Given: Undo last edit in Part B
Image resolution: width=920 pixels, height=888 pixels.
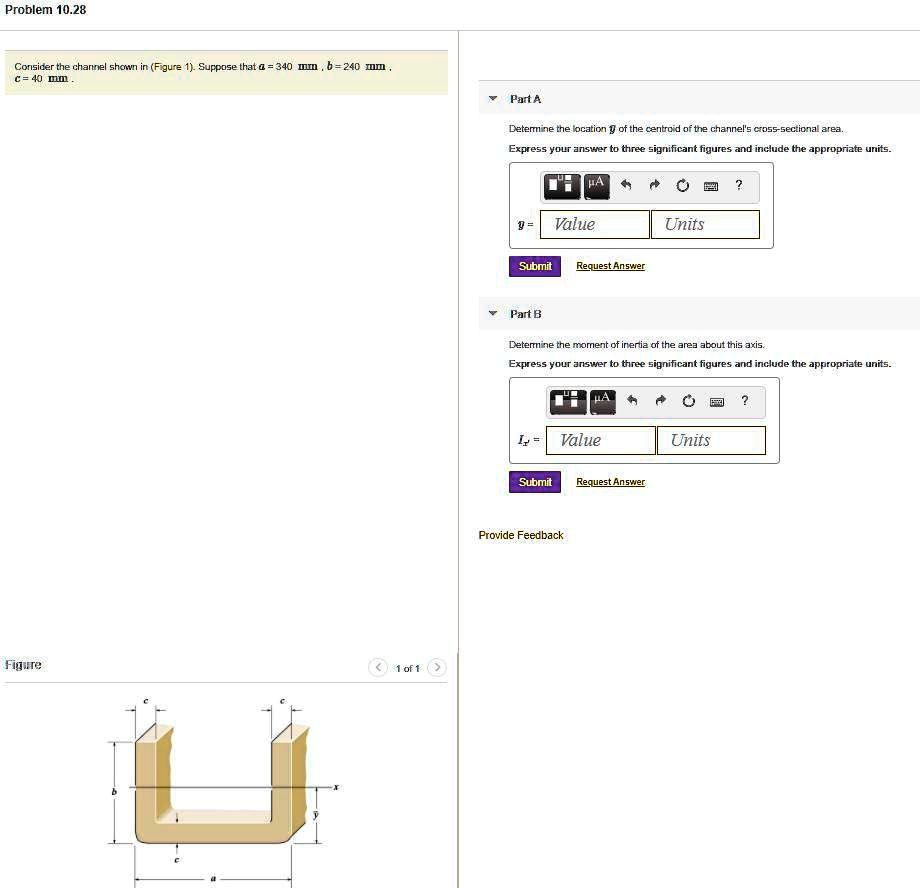Looking at the screenshot, I should pos(632,400).
